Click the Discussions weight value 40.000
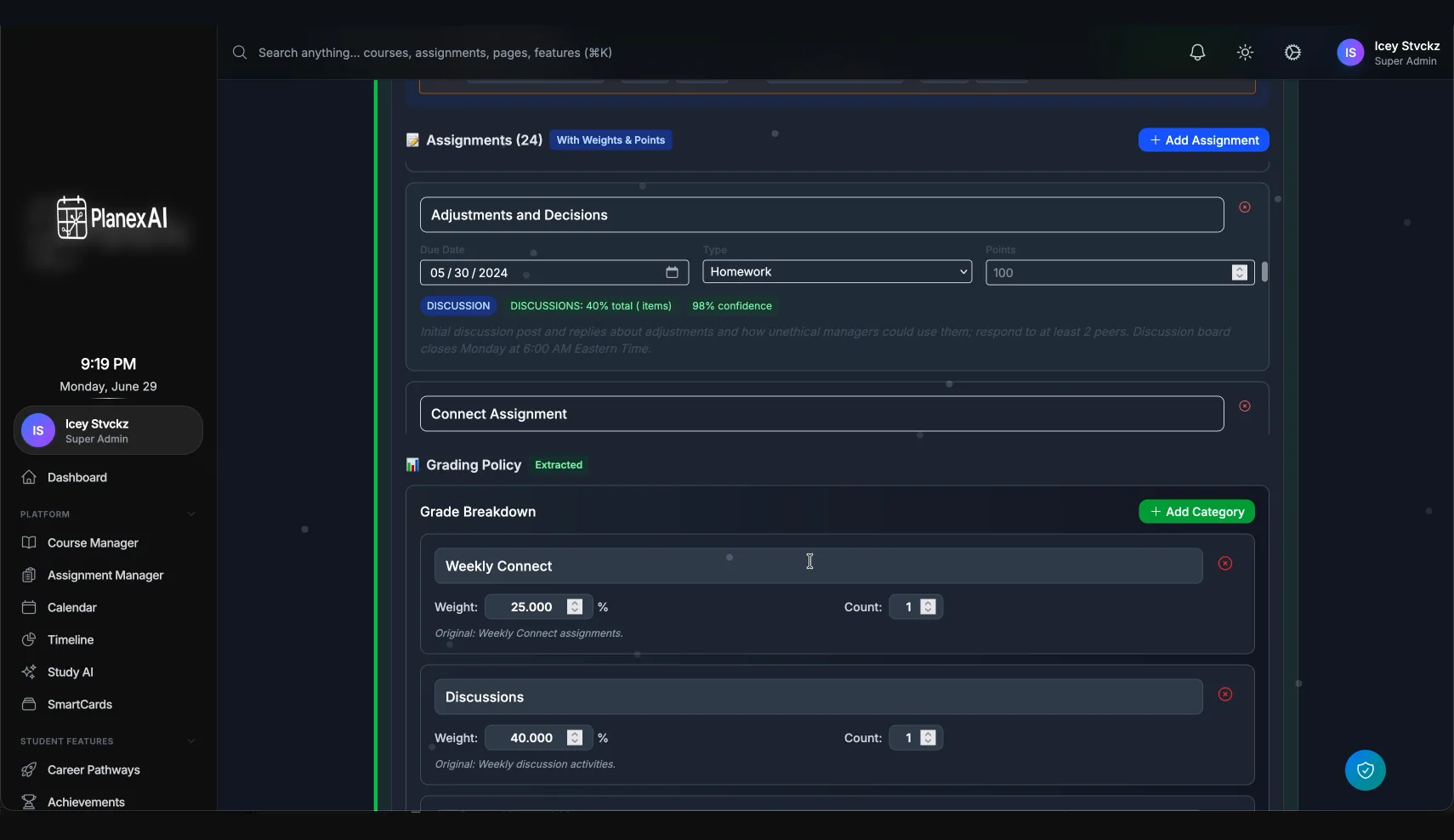1454x840 pixels. (x=531, y=738)
